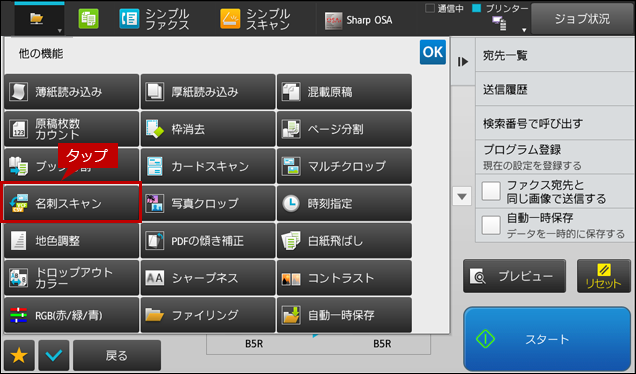Open コントラスト contrast setting
Image resolution: width=636 pixels, height=374 pixels.
[x=344, y=278]
